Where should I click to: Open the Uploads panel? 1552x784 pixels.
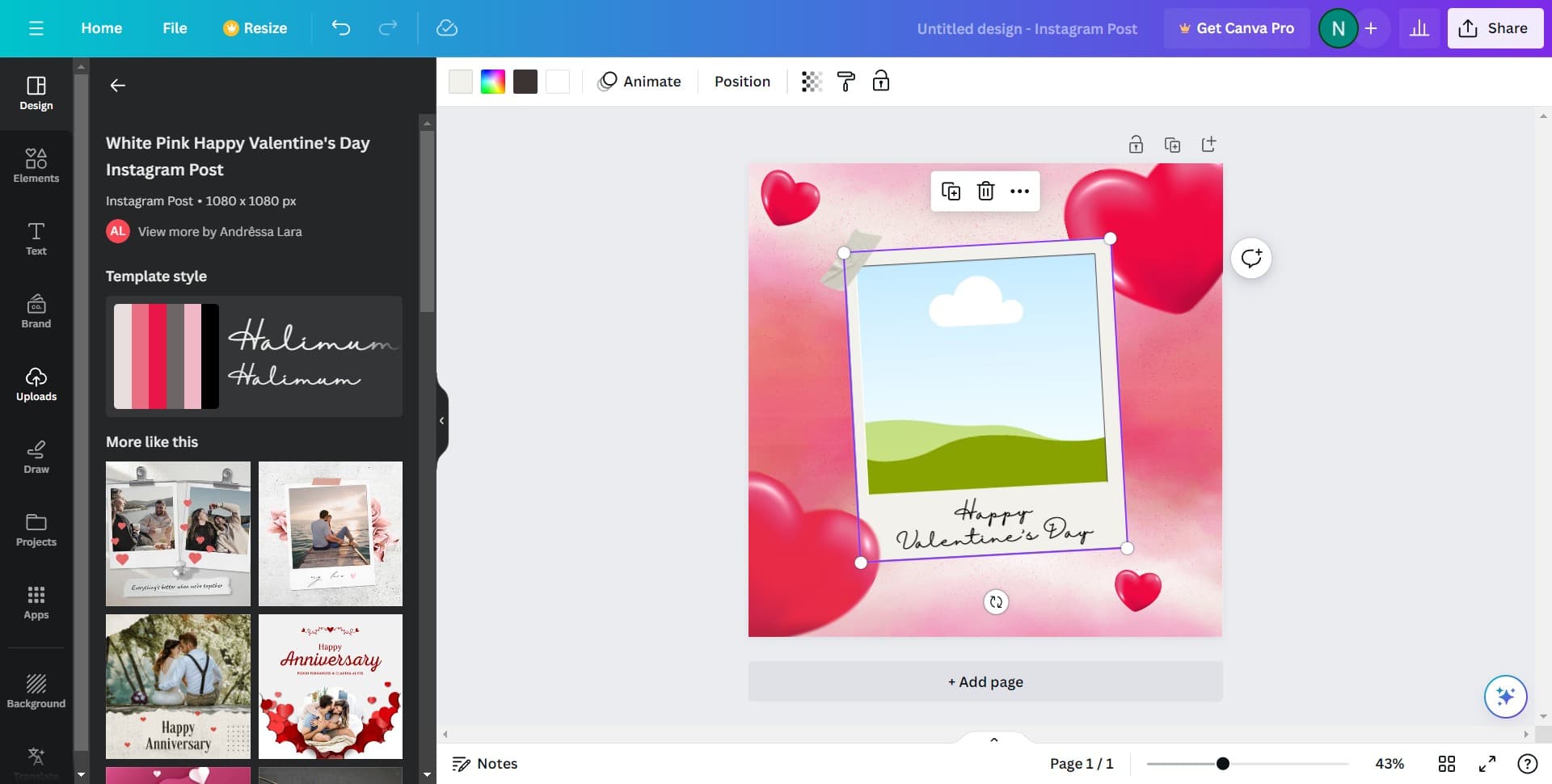click(x=36, y=384)
